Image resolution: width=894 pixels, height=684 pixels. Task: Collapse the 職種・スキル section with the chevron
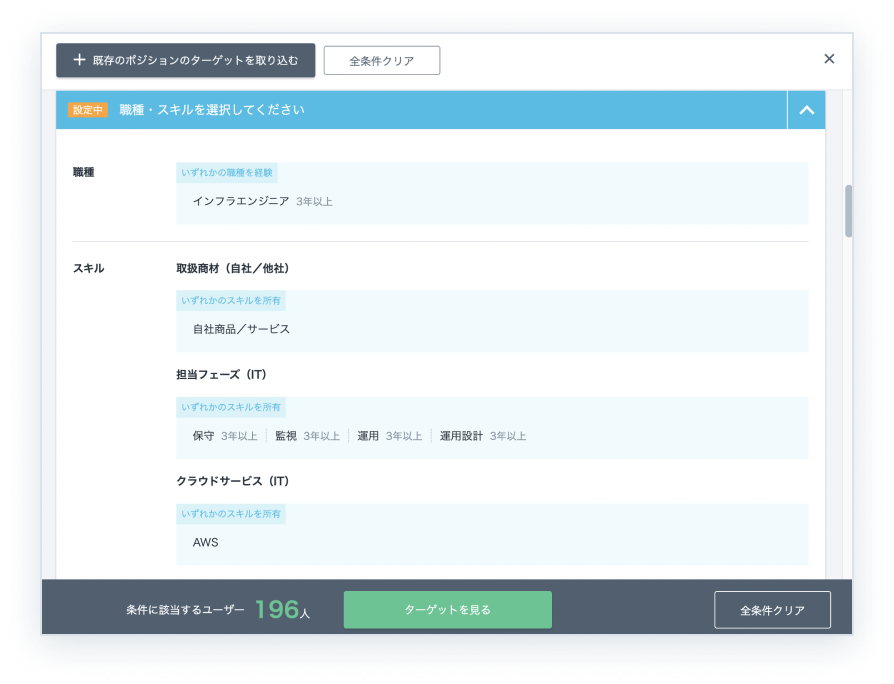click(806, 110)
